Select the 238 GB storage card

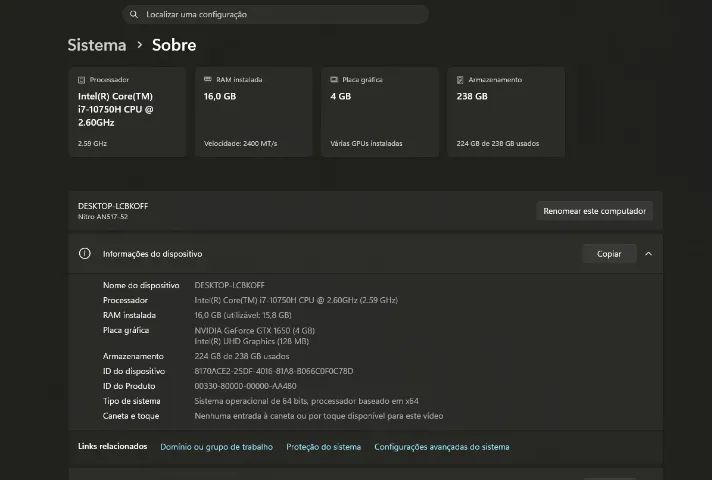(x=506, y=112)
